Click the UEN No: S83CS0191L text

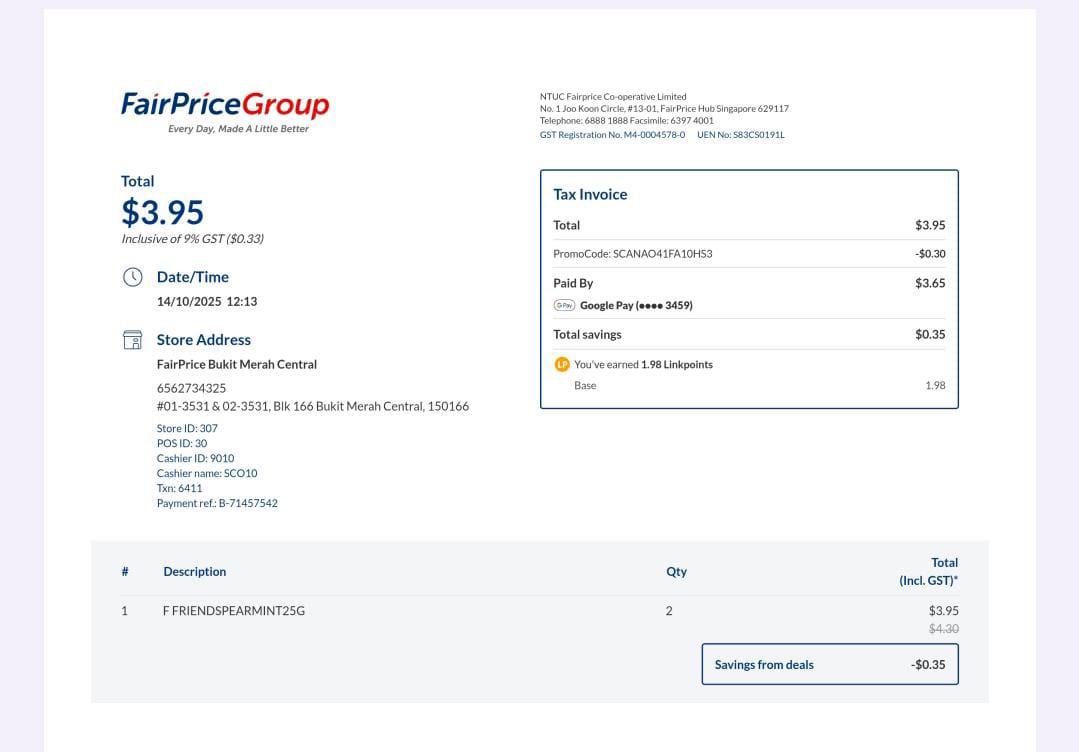[740, 135]
